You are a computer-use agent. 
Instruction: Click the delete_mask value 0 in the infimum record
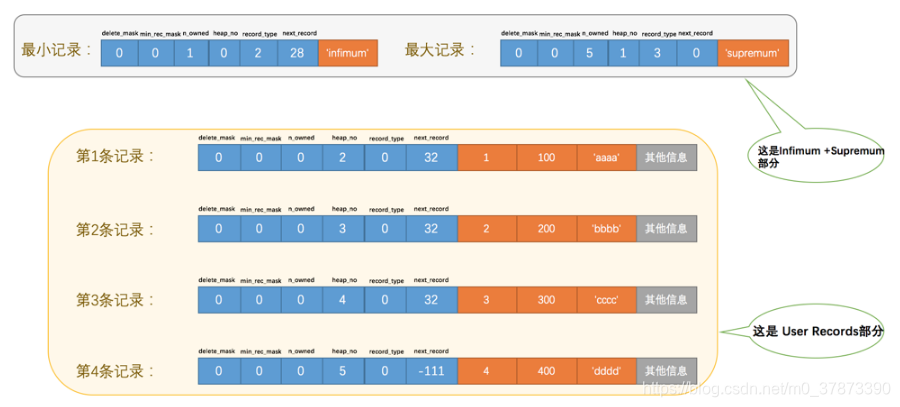[x=119, y=53]
